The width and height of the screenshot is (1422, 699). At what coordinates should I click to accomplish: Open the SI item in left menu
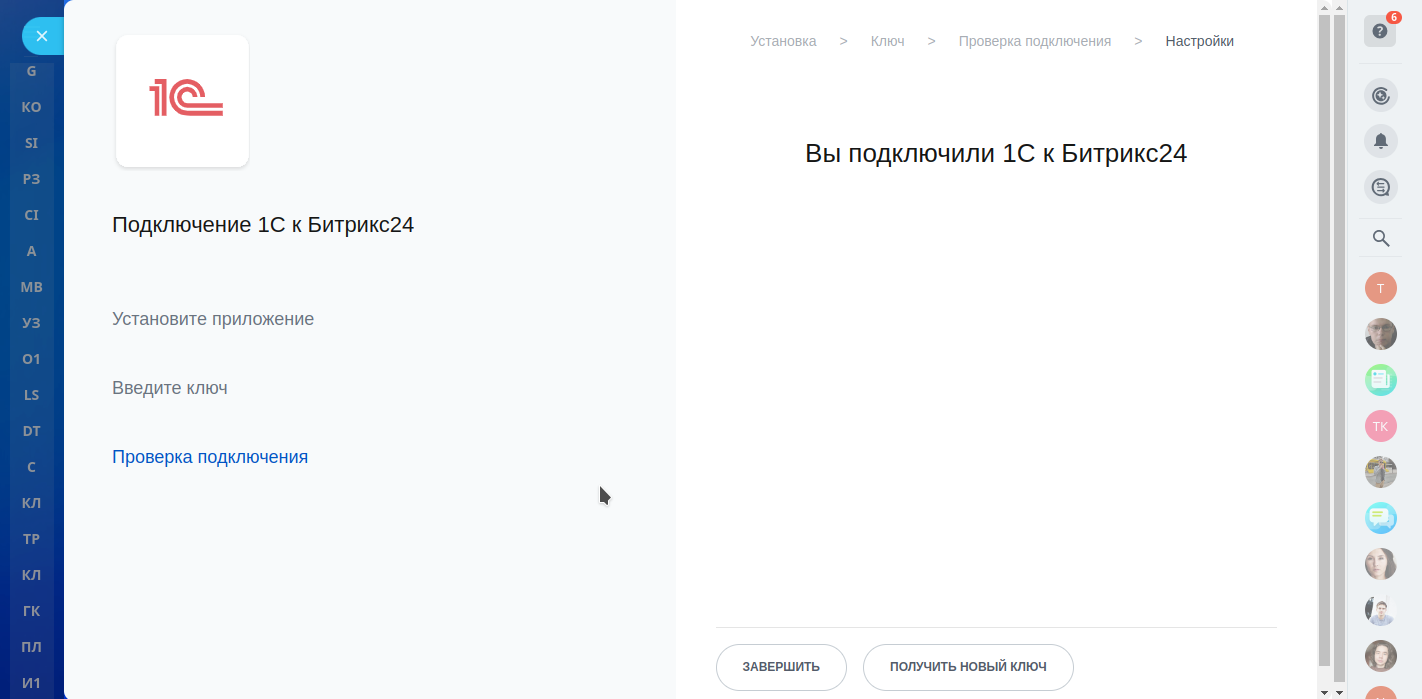coord(31,143)
